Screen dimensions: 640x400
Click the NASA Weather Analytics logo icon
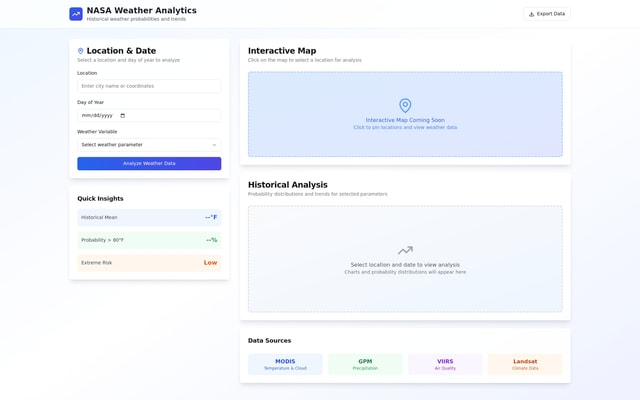(76, 14)
